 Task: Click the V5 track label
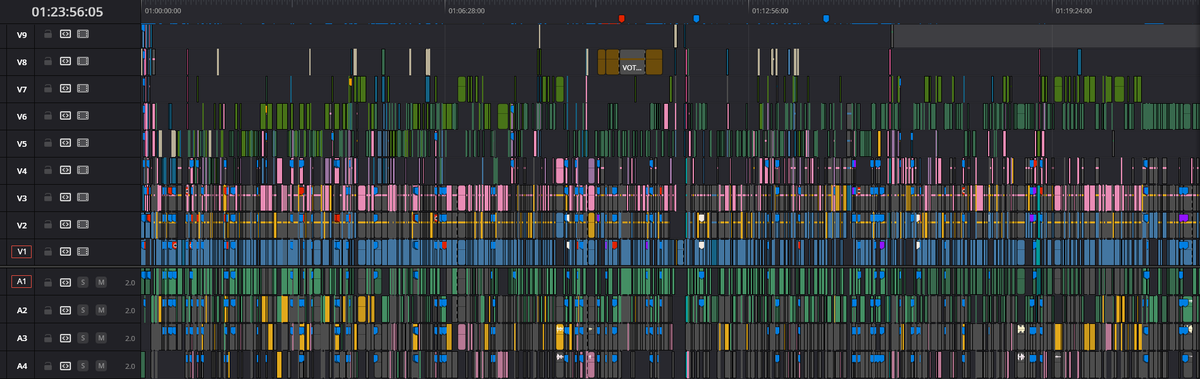[22, 143]
